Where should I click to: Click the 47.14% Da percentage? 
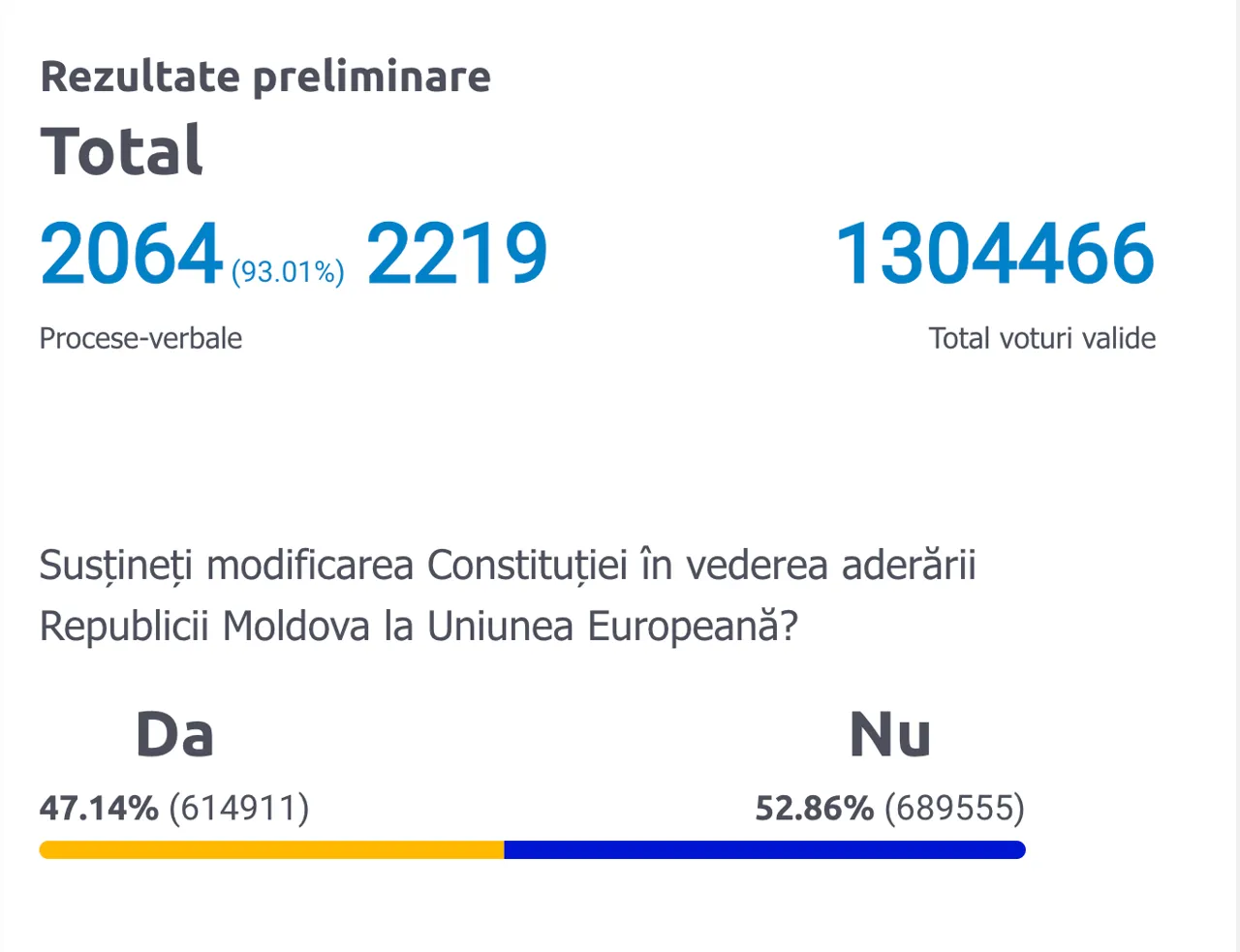coord(98,808)
